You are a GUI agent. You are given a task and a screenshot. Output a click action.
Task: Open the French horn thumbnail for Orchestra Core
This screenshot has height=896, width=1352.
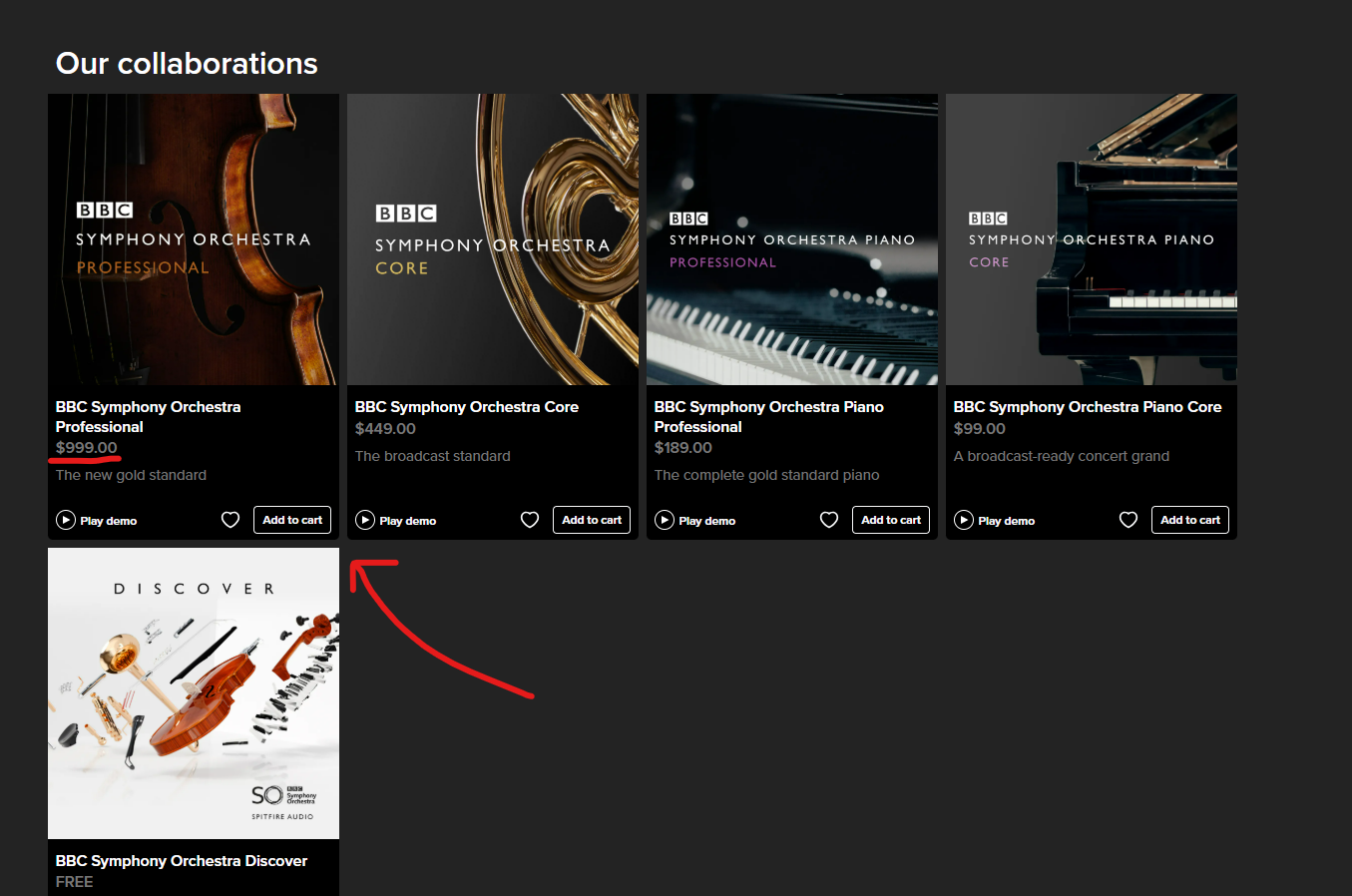493,239
